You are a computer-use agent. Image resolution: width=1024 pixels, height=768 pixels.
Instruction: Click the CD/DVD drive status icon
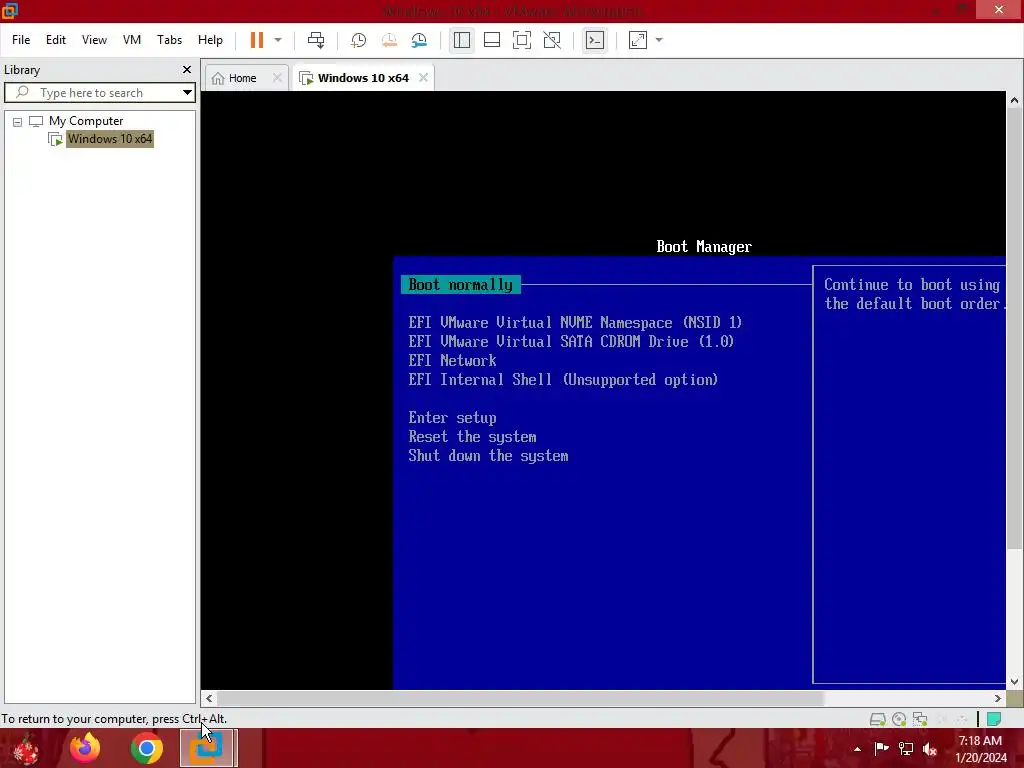[x=899, y=719]
